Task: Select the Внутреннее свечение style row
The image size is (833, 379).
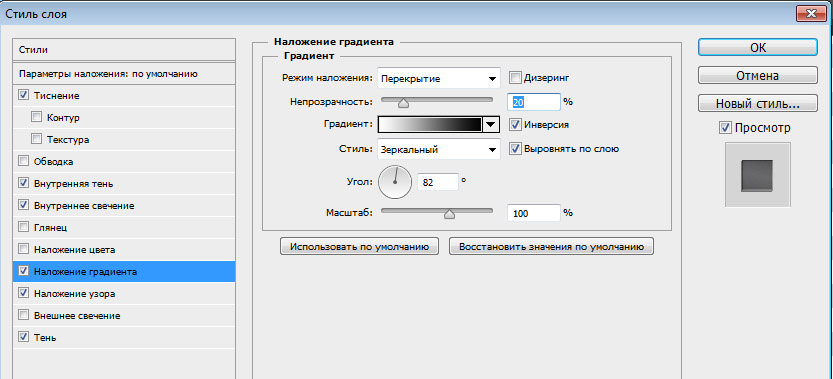Action: click(x=124, y=206)
